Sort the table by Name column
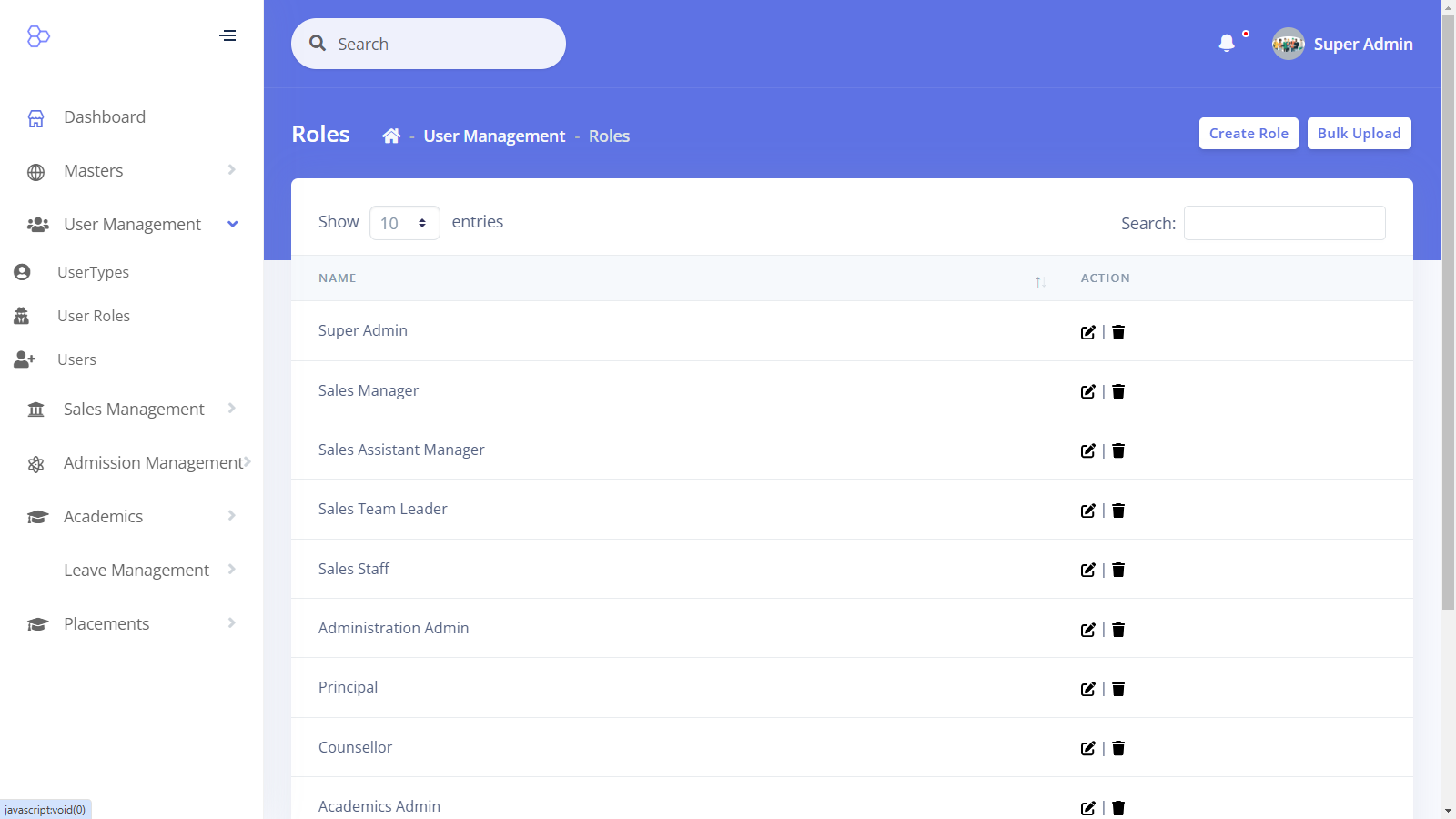Viewport: 1456px width, 819px height. (338, 278)
